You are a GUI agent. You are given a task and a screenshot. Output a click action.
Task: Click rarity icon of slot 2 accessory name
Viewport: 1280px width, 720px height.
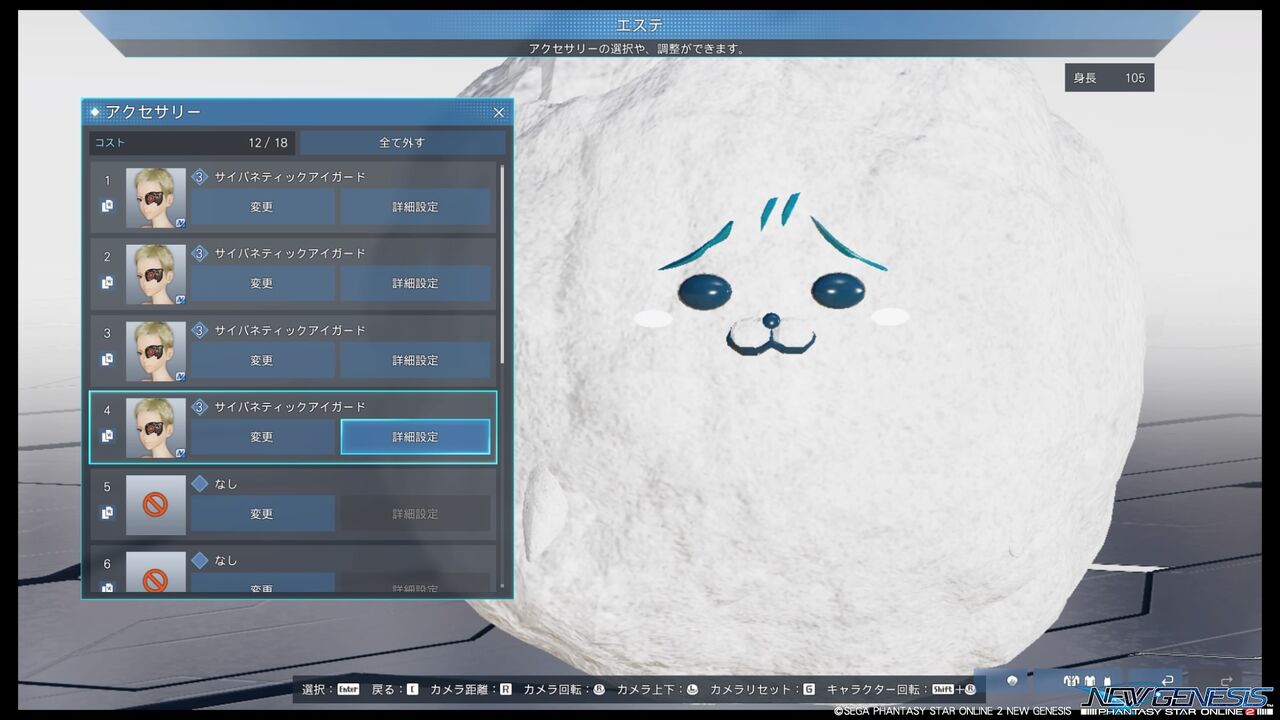(x=199, y=254)
